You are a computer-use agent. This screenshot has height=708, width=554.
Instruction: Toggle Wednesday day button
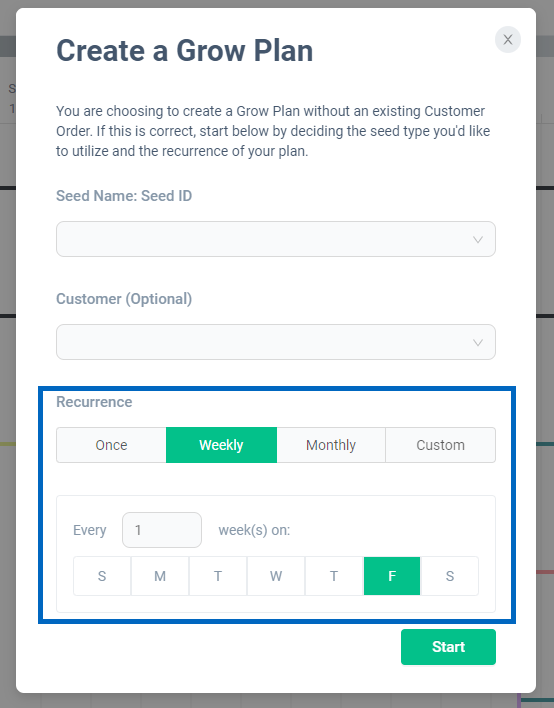pos(276,576)
